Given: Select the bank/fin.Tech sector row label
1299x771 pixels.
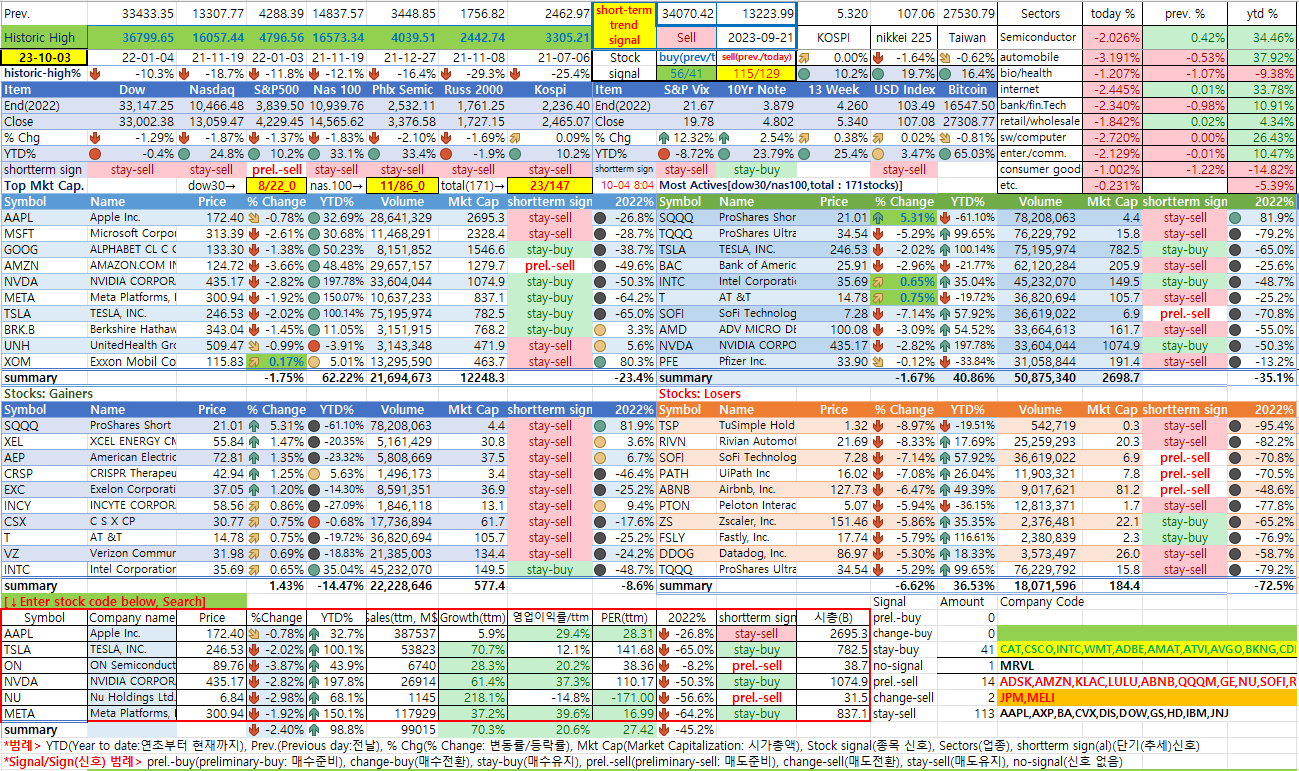Looking at the screenshot, I should 1041,105.
